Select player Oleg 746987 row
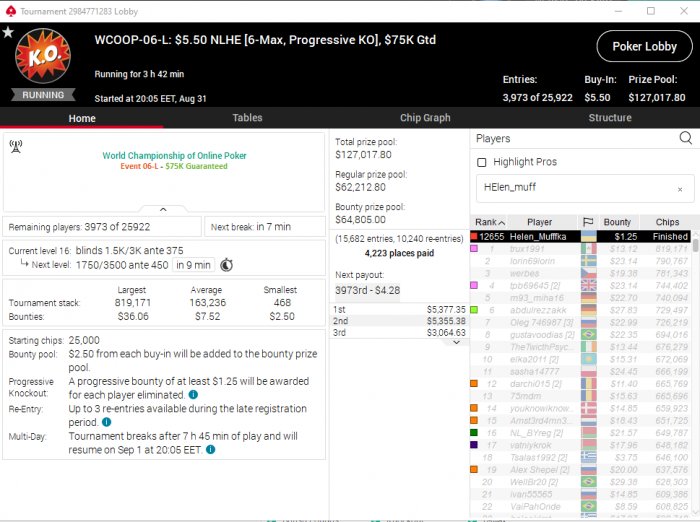The width and height of the screenshot is (700, 522). tap(580, 322)
